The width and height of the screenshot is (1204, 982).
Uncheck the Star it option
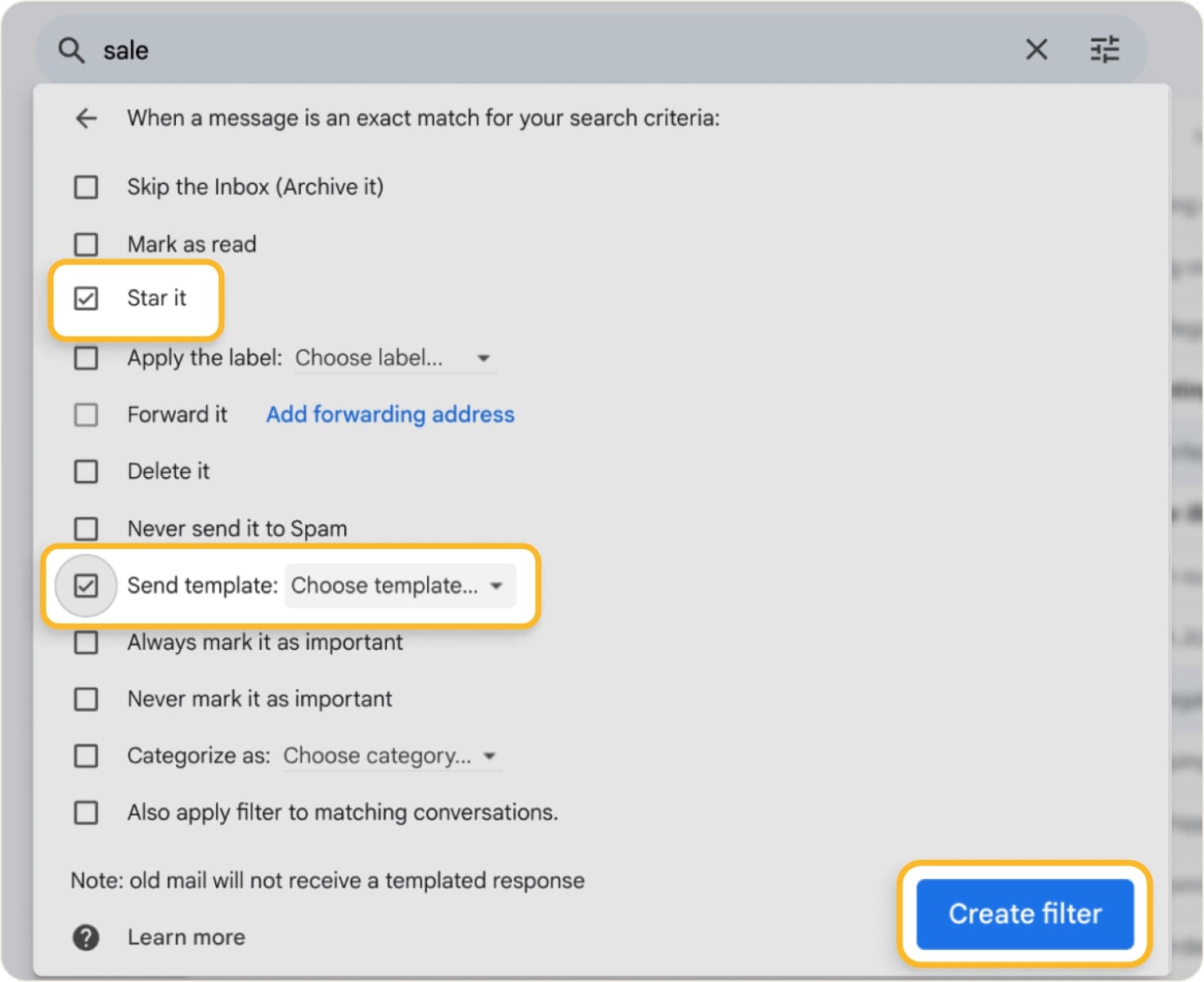click(85, 299)
